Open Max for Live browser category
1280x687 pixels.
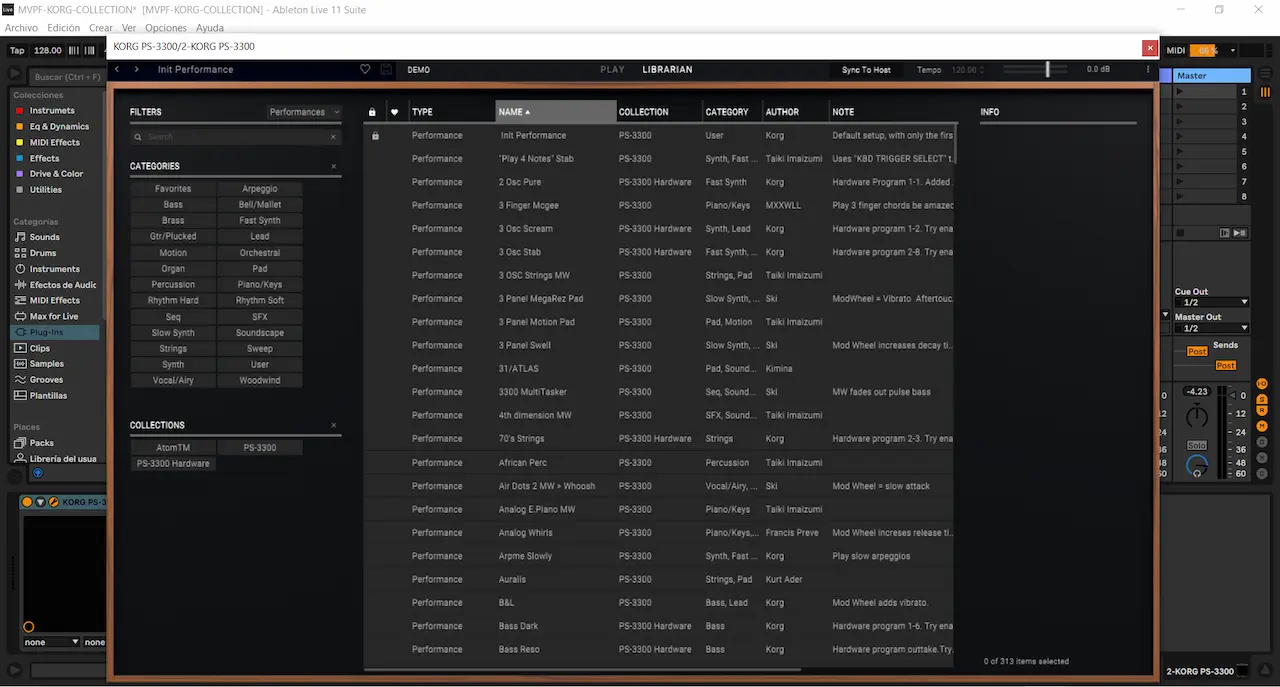(x=53, y=316)
